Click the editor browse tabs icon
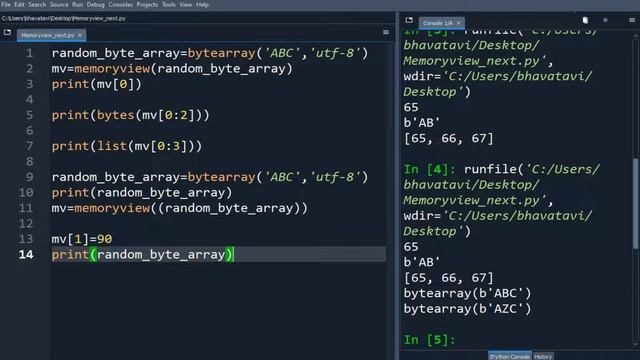Image resolution: width=640 pixels, height=360 pixels. point(7,32)
